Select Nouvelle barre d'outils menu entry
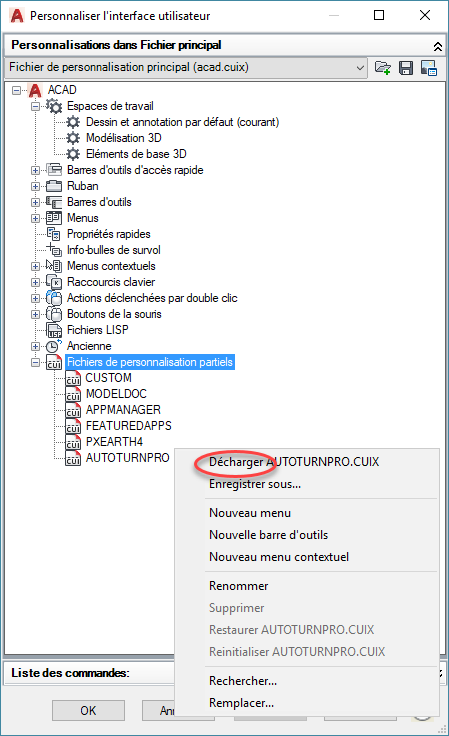This screenshot has width=449, height=736. 268,535
